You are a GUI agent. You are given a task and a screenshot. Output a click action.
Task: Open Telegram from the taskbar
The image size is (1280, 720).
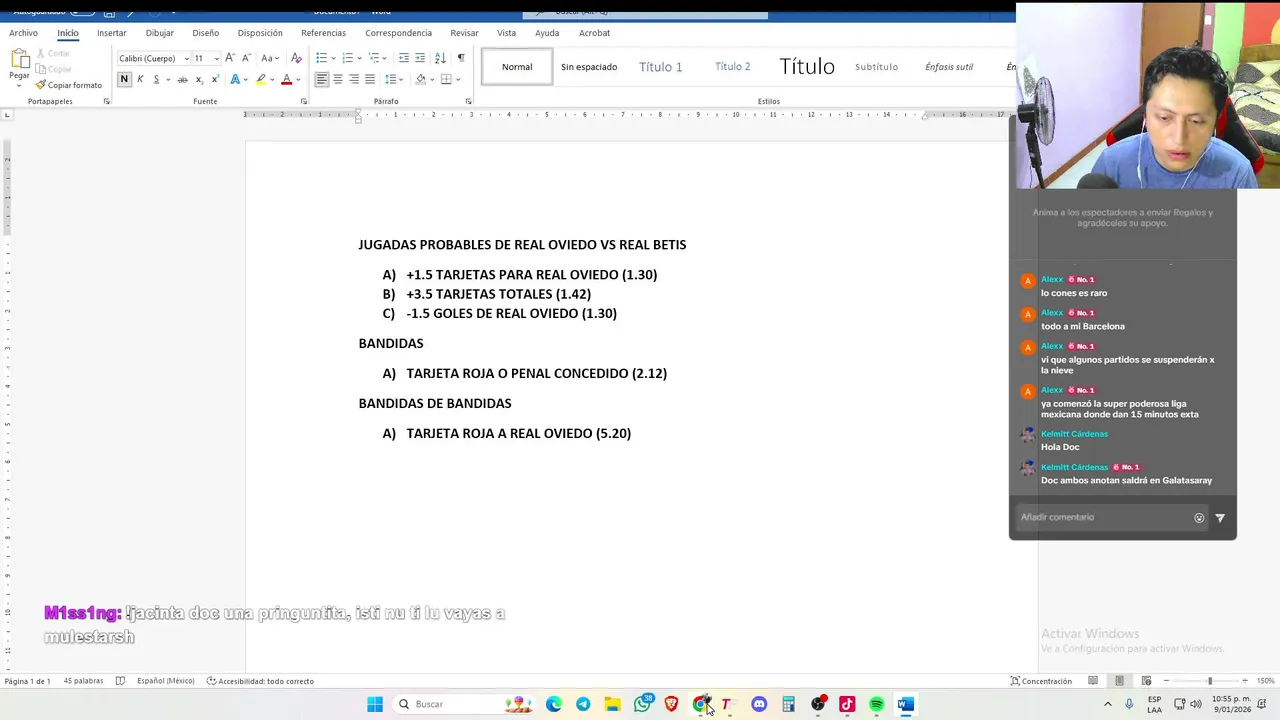click(x=583, y=704)
